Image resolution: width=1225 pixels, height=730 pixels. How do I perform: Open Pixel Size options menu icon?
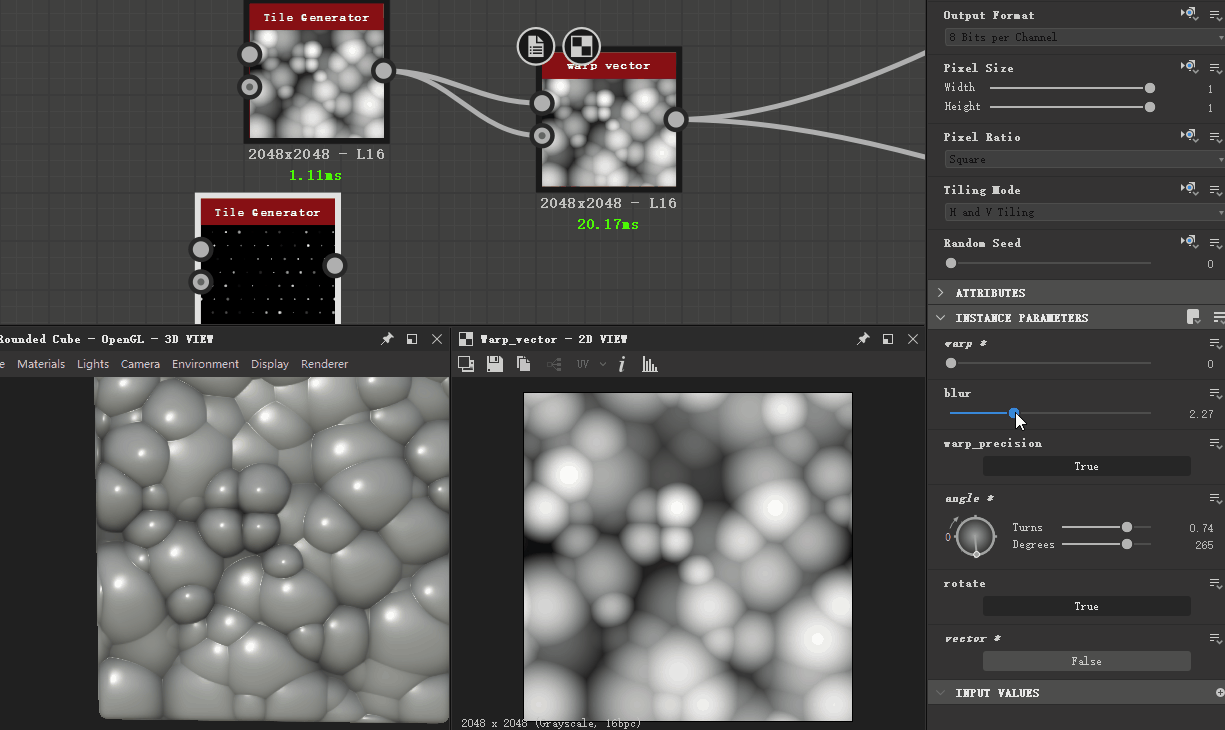(1215, 68)
